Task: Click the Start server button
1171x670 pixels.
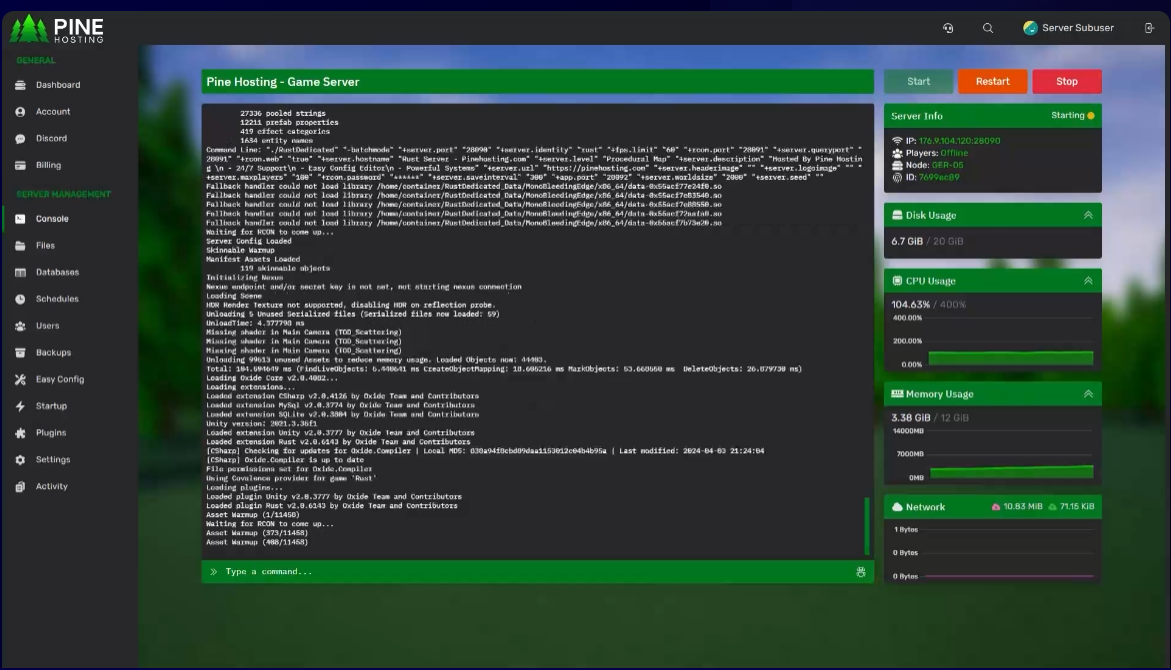Action: coord(919,81)
